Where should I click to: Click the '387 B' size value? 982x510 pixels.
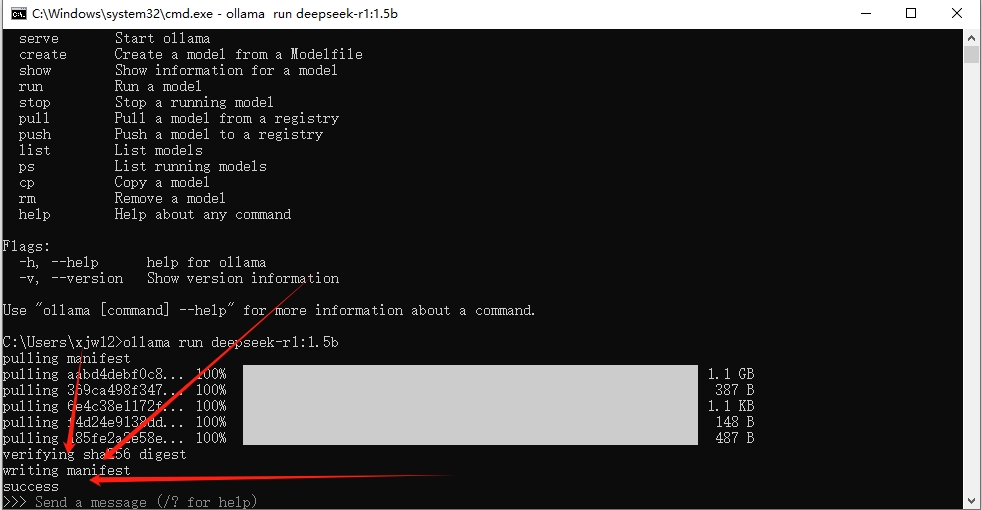pos(735,390)
